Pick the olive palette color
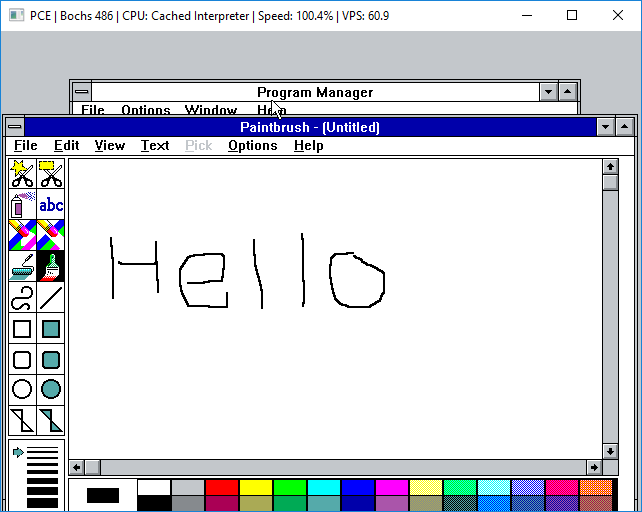The width and height of the screenshot is (642, 512). [256, 503]
